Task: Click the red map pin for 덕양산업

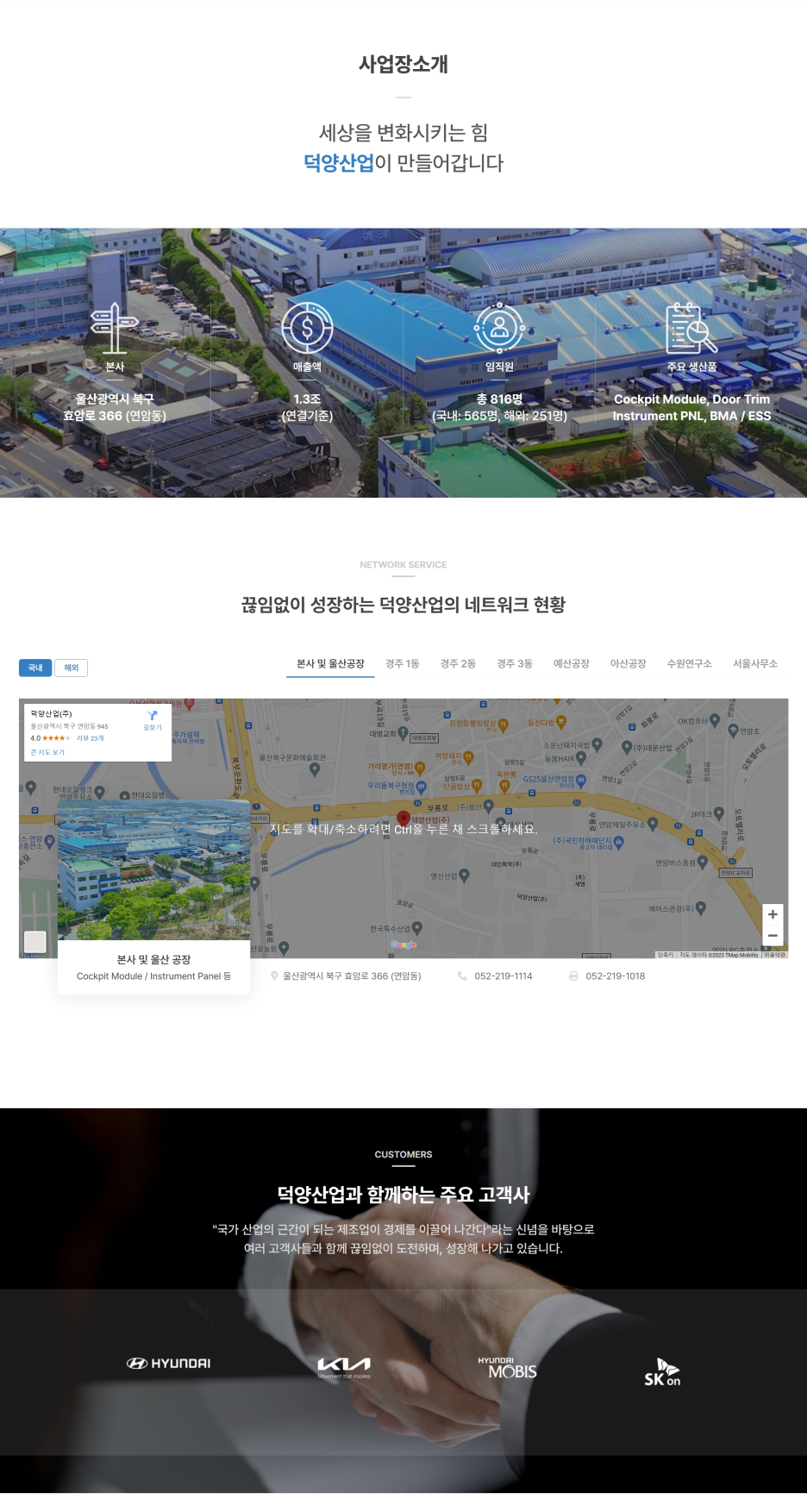Action: [403, 818]
